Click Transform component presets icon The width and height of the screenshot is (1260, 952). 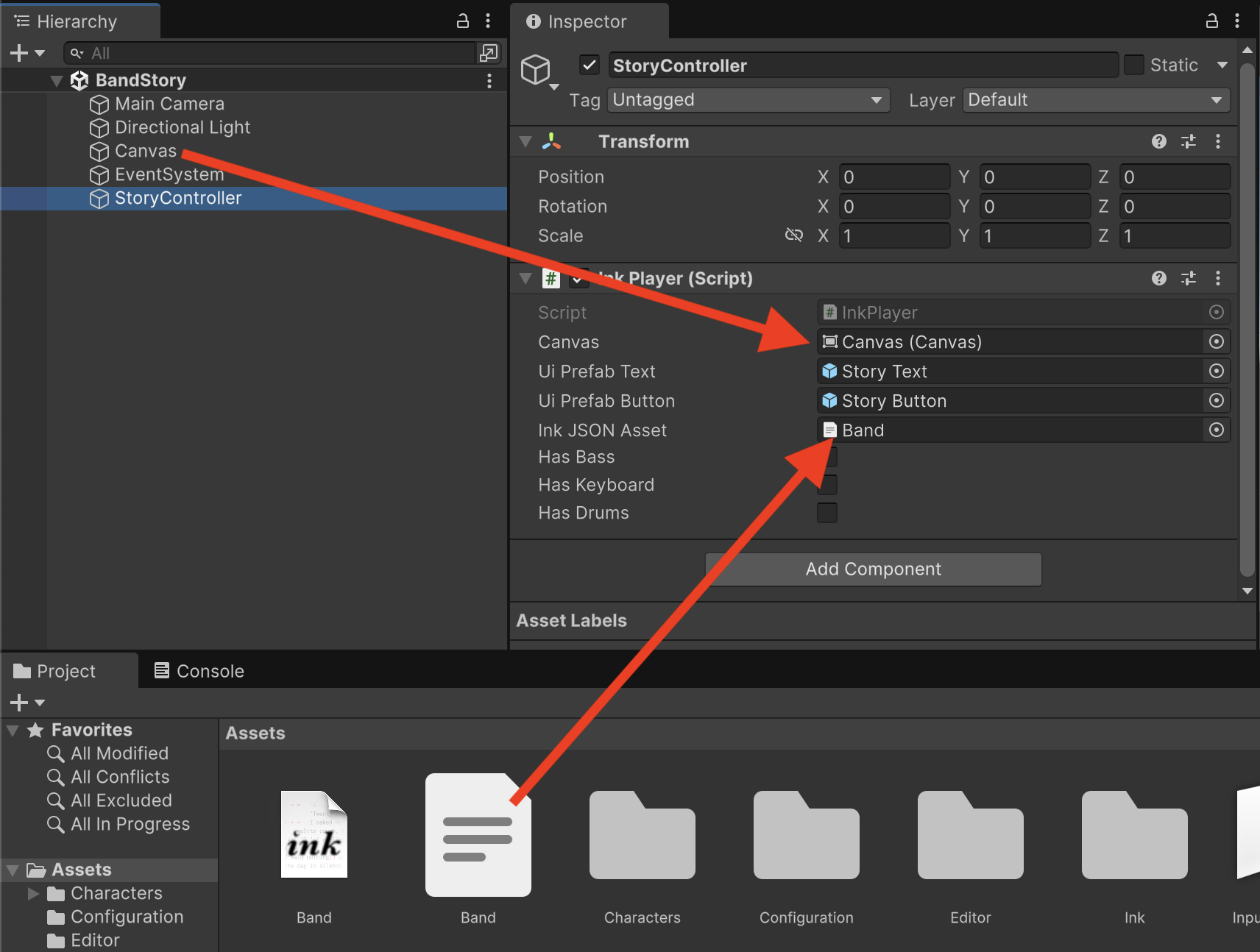coord(1188,141)
